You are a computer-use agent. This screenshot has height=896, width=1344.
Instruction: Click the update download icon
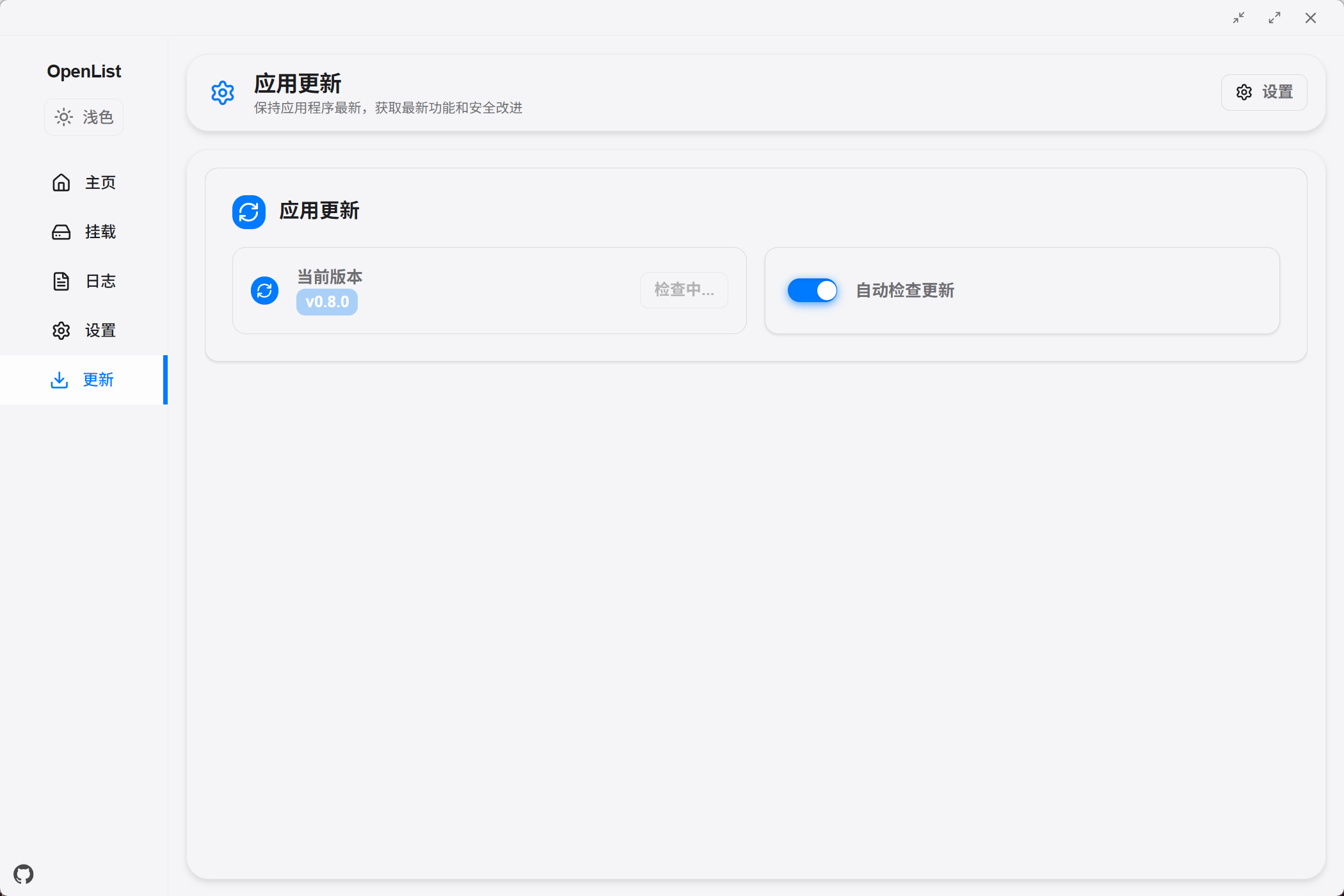60,380
